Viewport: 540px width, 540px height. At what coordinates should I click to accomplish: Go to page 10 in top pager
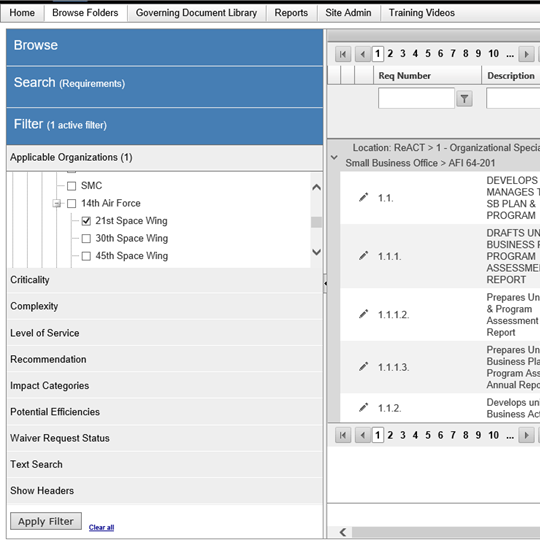tap(494, 54)
